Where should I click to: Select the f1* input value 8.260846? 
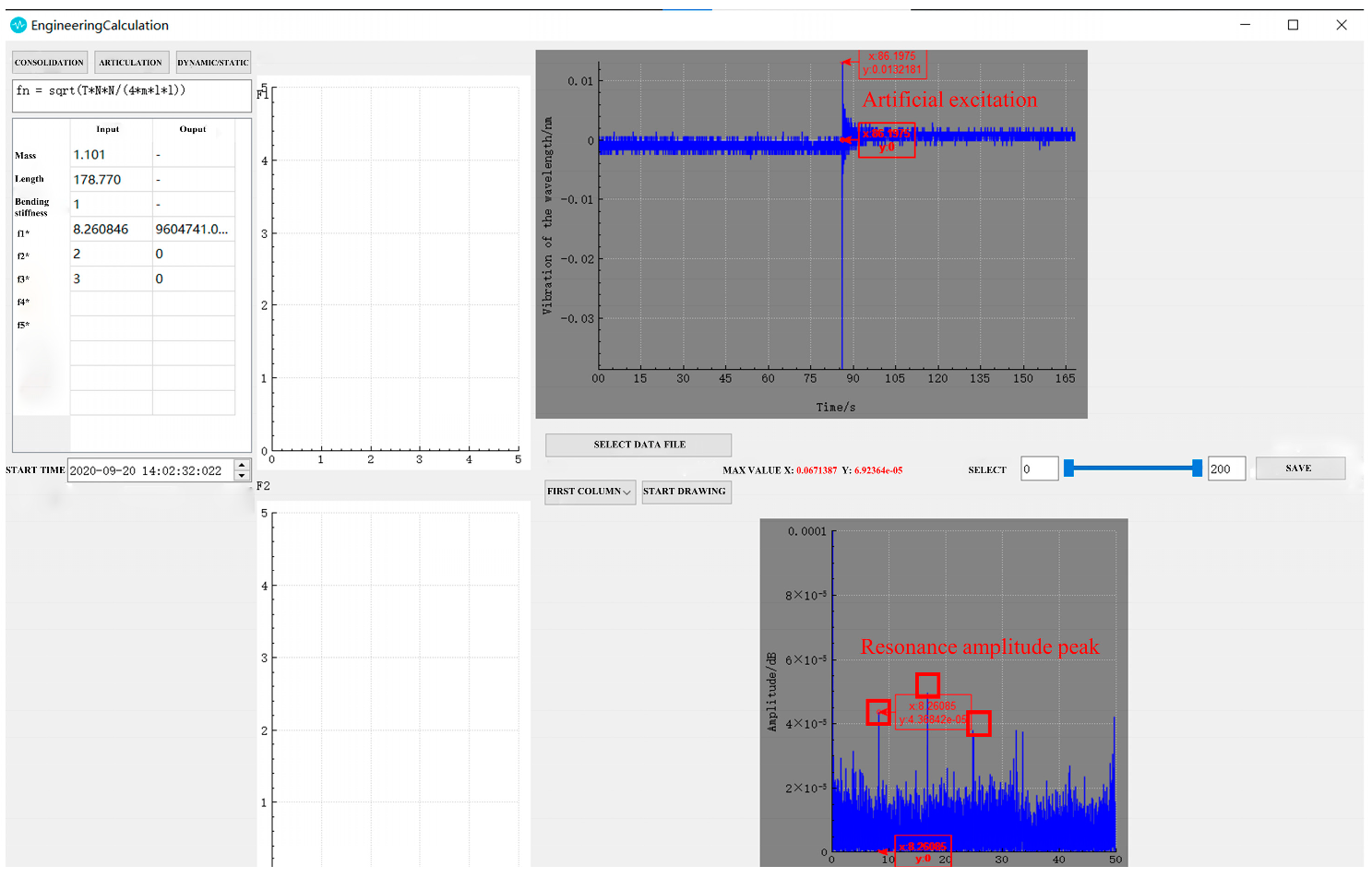[111, 230]
